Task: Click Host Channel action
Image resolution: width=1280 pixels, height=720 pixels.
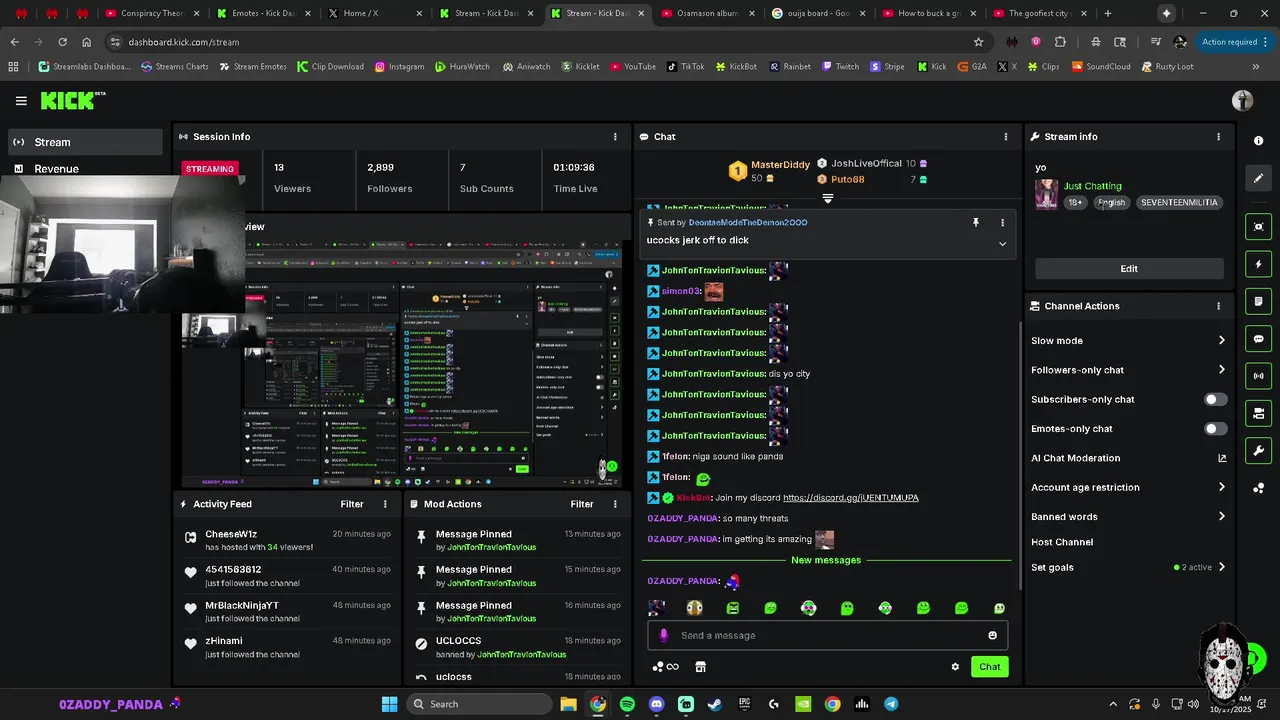Action: [1062, 542]
